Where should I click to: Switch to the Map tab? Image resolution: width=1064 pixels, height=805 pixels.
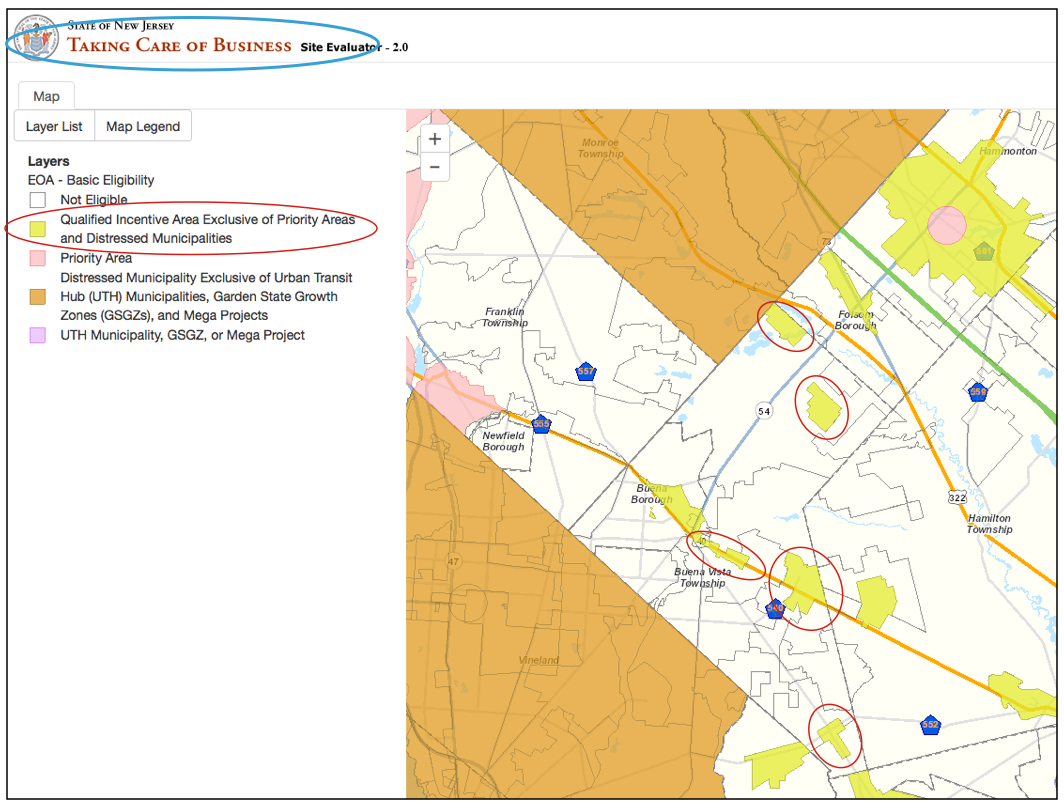click(46, 96)
